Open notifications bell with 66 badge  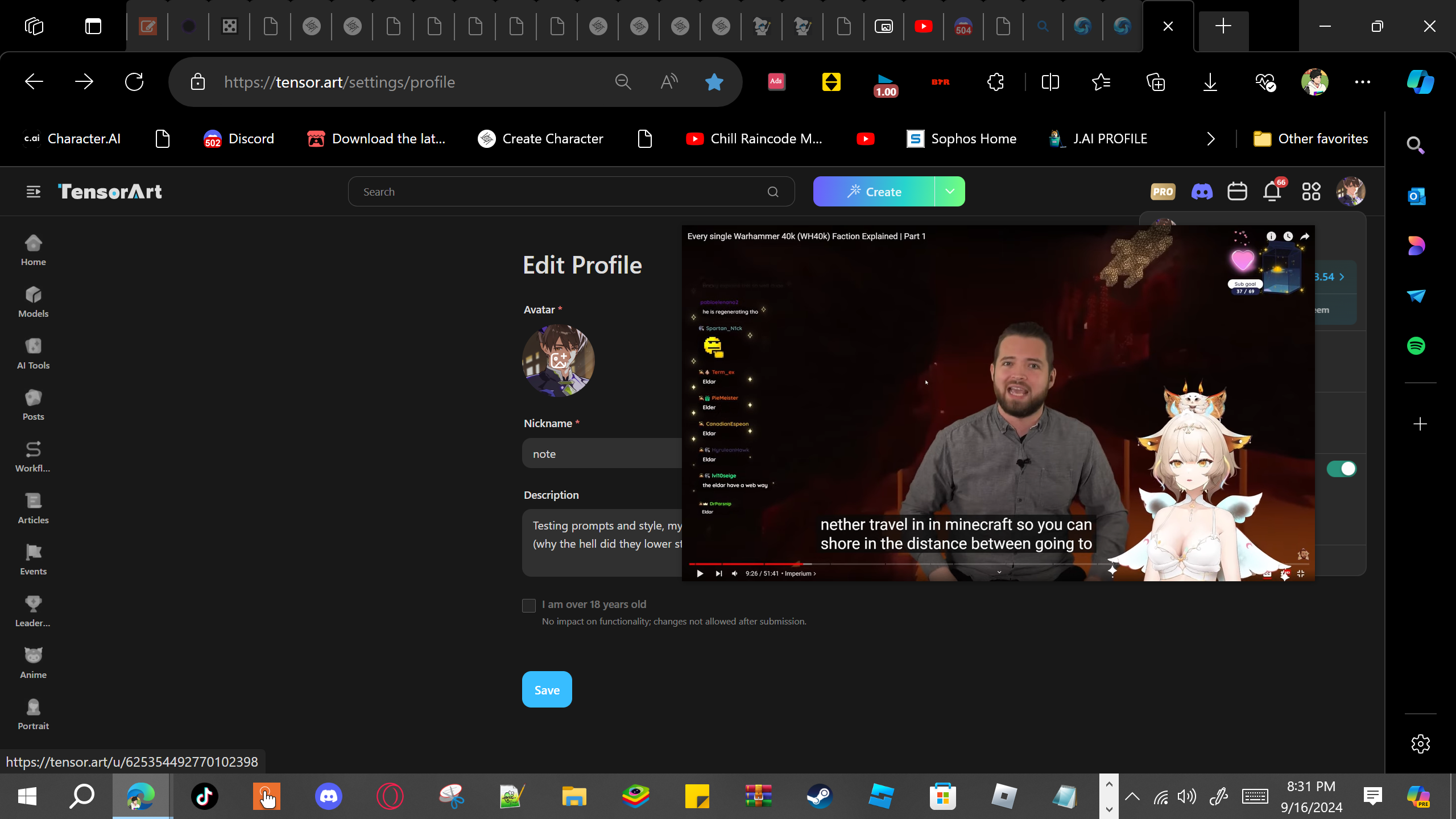pyautogui.click(x=1272, y=192)
